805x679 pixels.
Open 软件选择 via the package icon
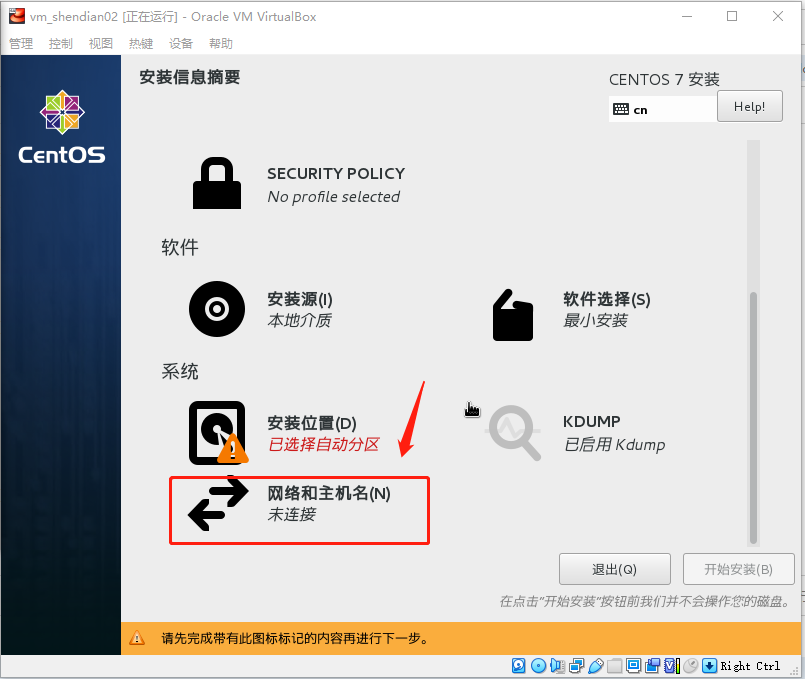513,315
